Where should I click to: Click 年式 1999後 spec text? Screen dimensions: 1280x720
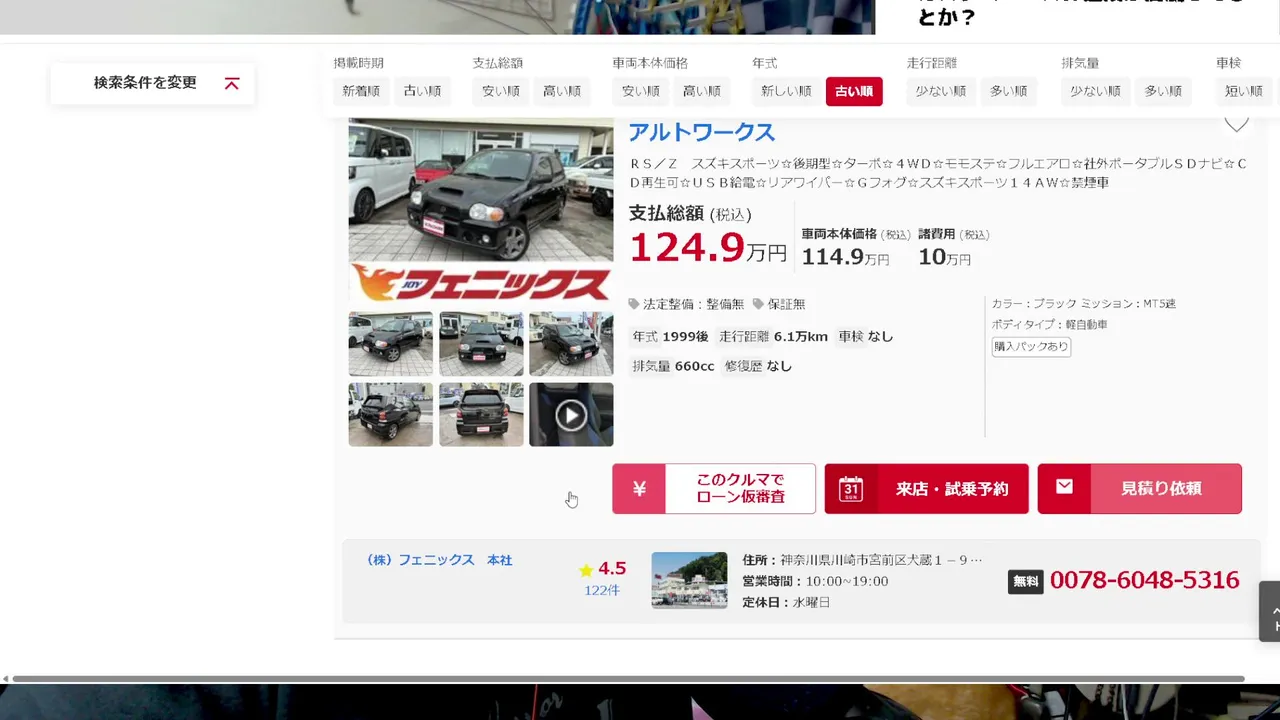click(x=670, y=337)
